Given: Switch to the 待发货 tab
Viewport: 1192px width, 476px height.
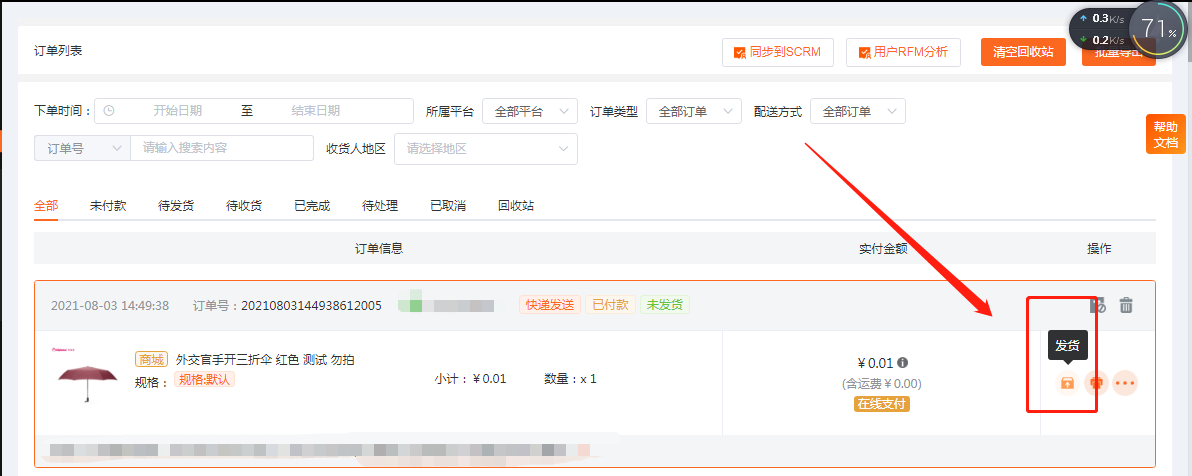Looking at the screenshot, I should [176, 205].
